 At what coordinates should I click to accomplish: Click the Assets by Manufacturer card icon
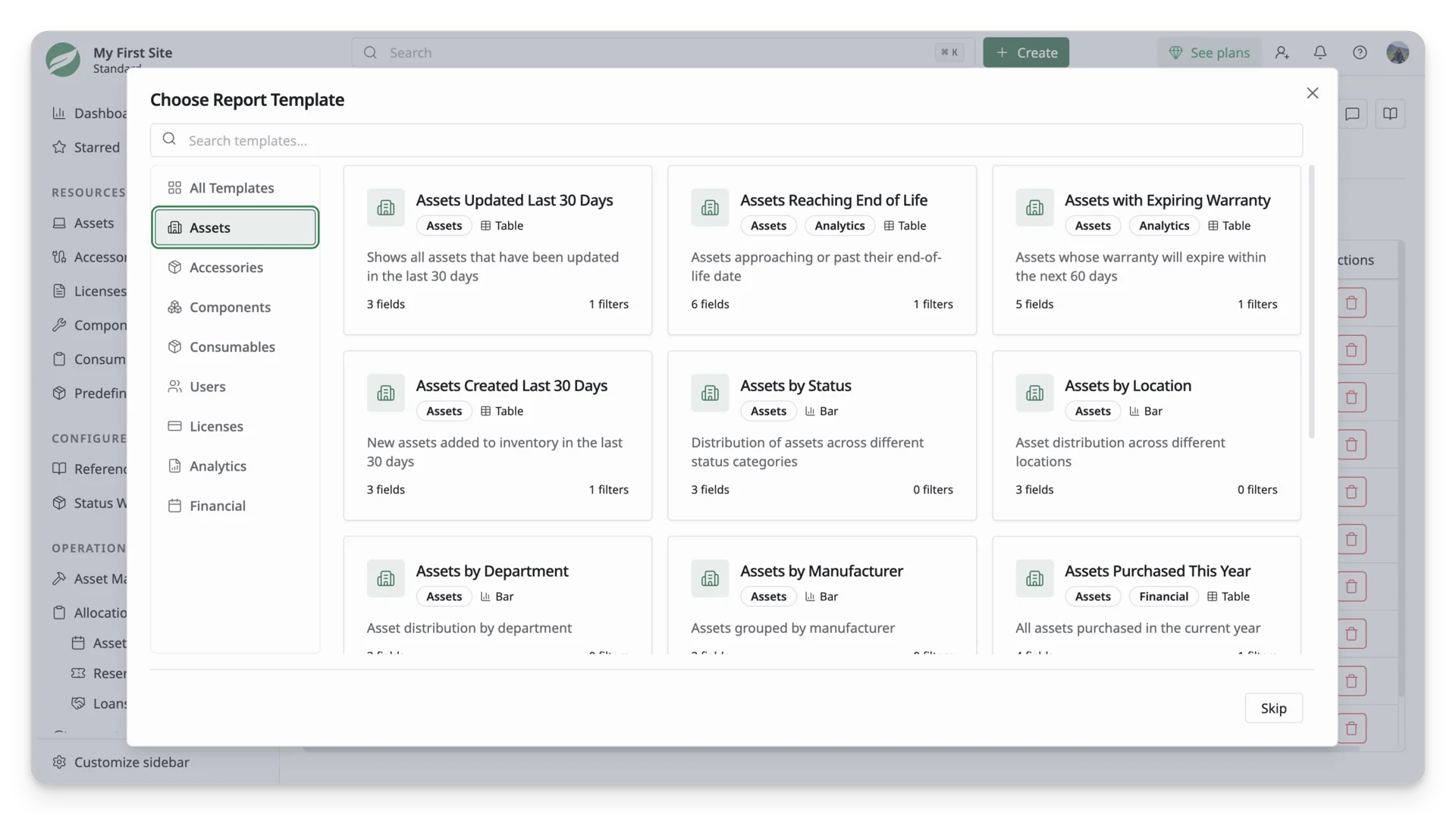click(710, 578)
